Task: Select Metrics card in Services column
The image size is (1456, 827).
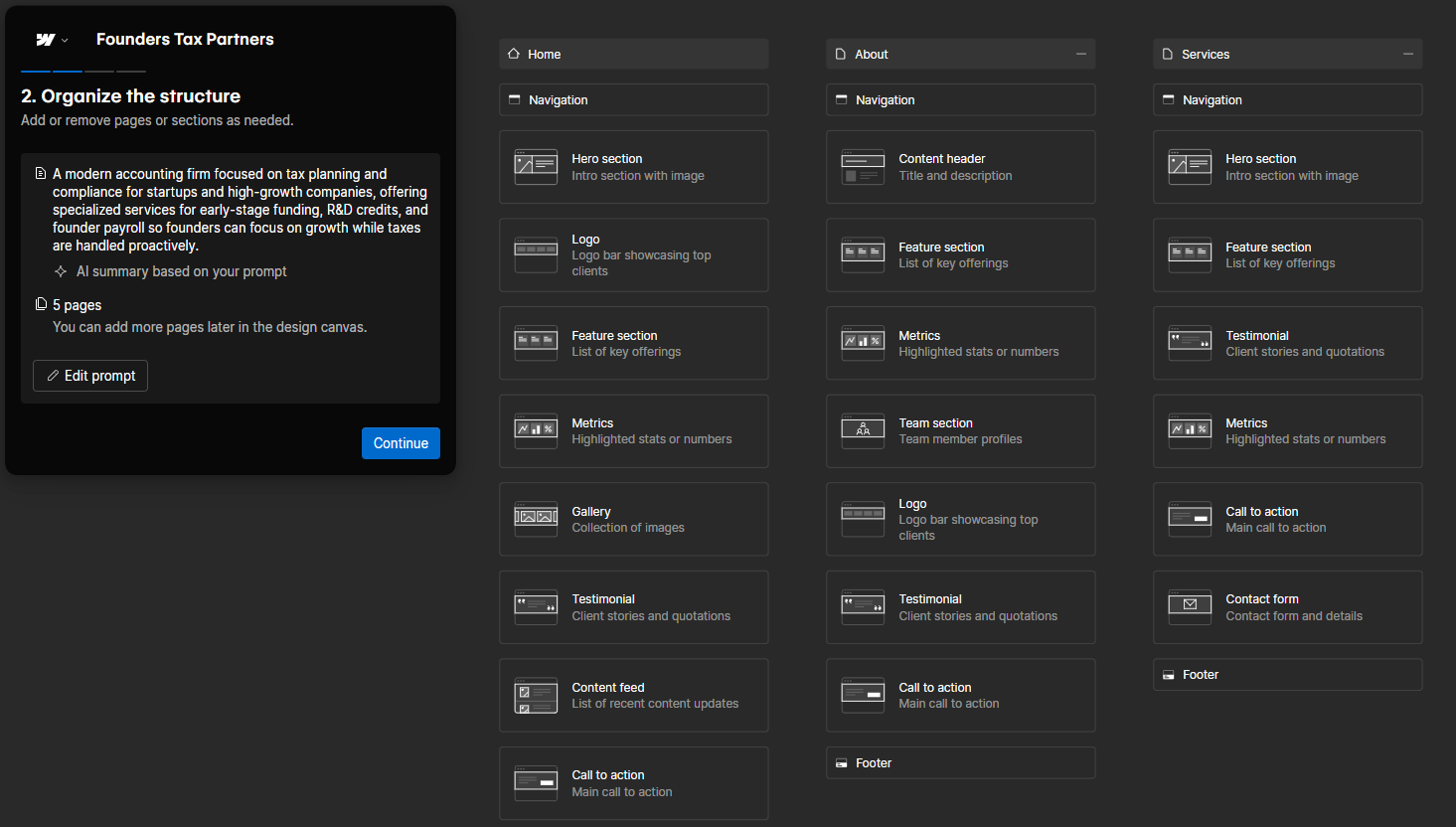Action: [1287, 431]
